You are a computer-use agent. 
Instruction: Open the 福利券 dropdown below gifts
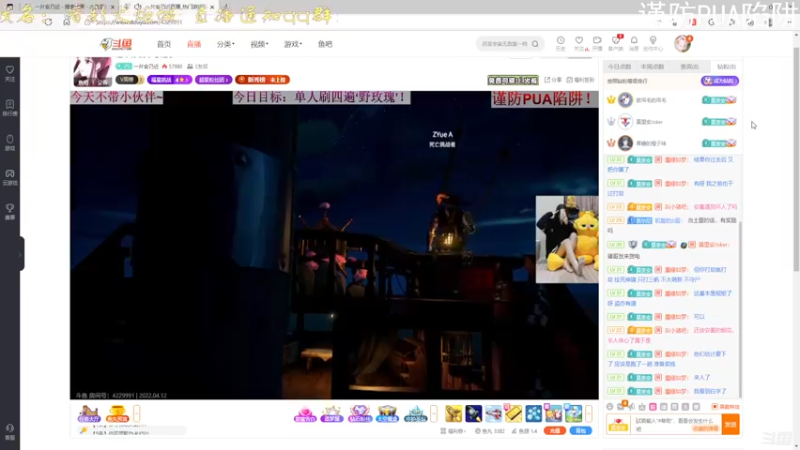[453, 431]
